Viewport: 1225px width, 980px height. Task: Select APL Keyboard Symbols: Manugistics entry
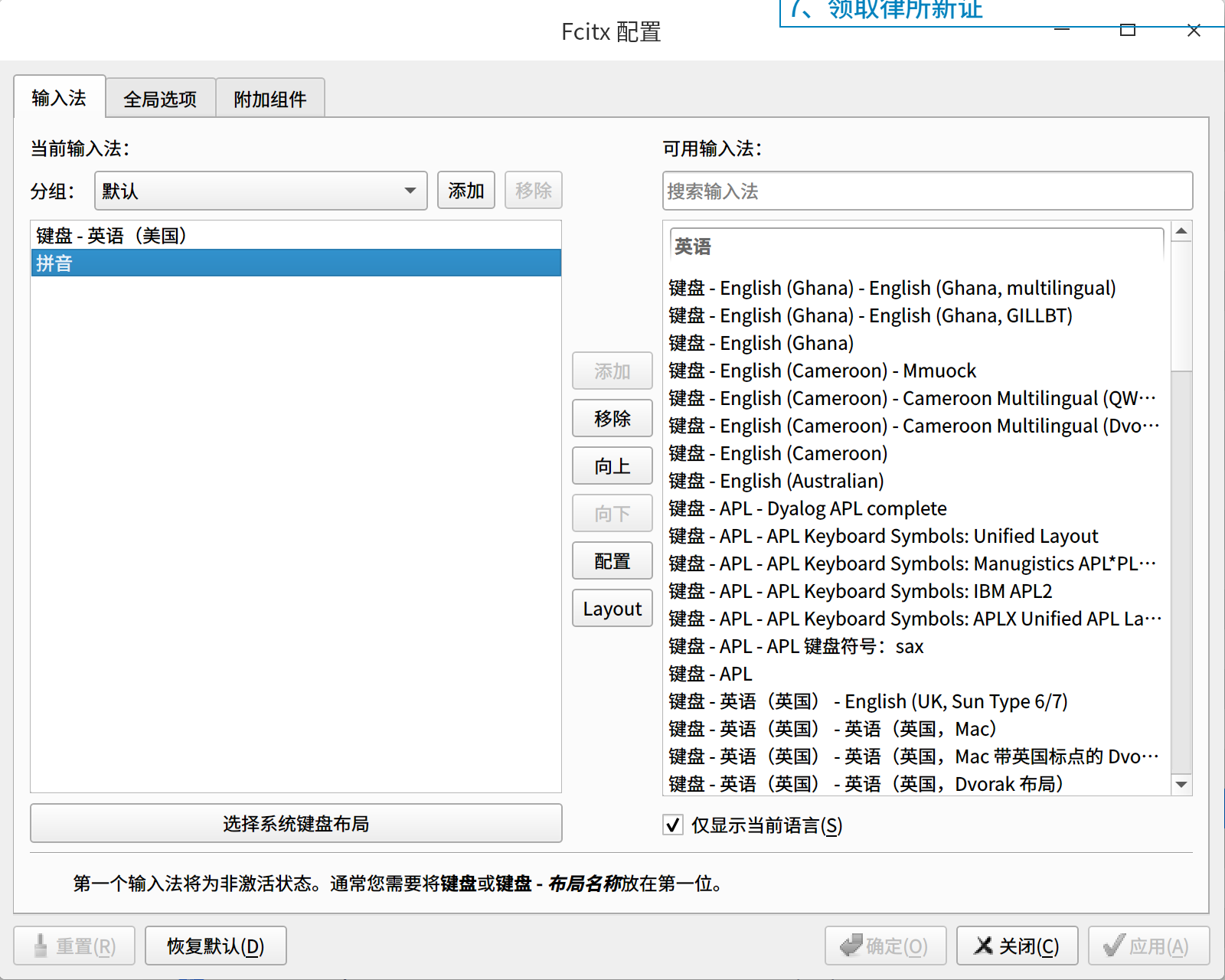(916, 563)
